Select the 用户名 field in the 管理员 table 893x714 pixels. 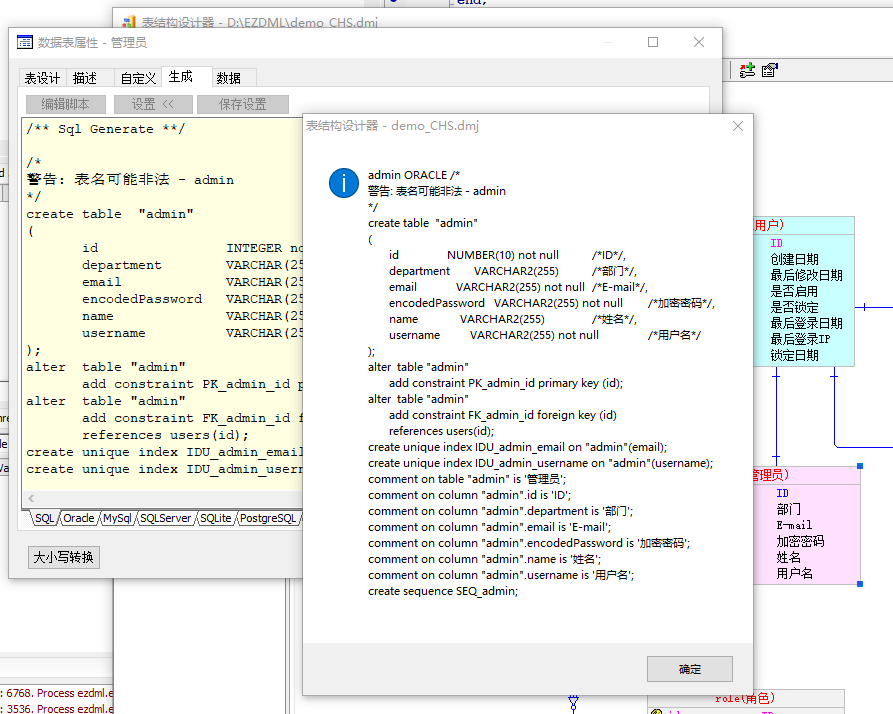click(794, 573)
